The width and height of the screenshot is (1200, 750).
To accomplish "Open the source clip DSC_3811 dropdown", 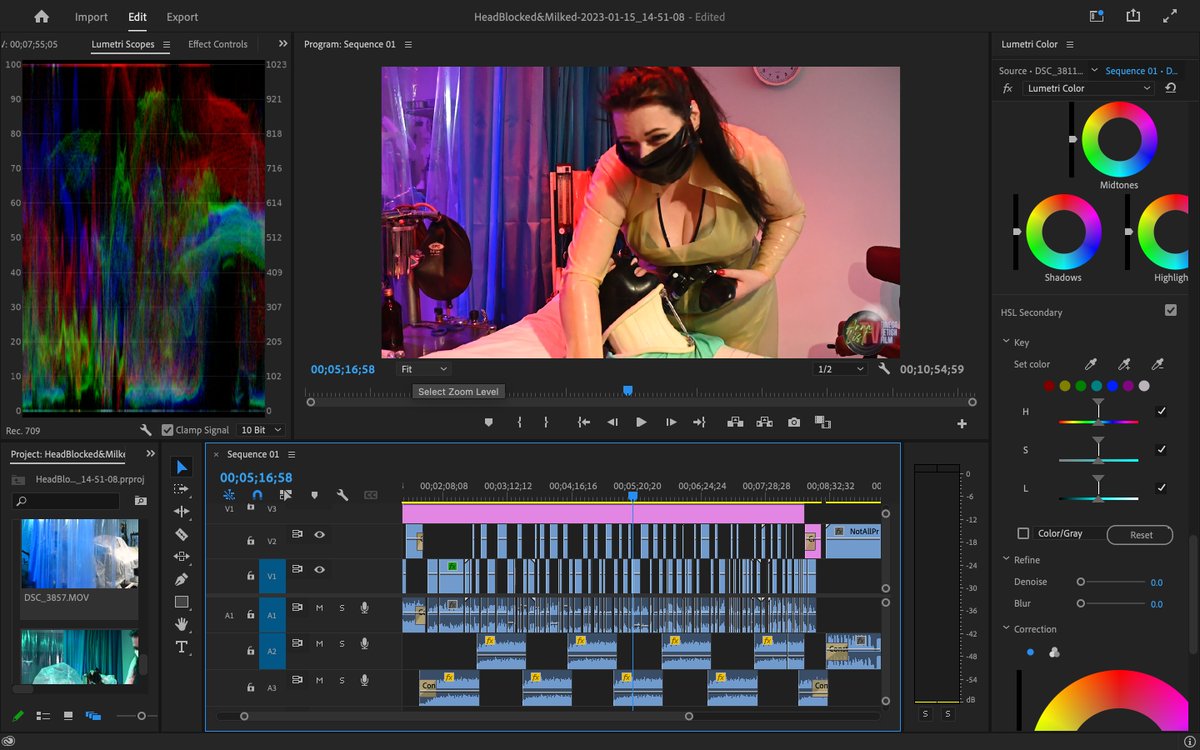I will (1094, 71).
